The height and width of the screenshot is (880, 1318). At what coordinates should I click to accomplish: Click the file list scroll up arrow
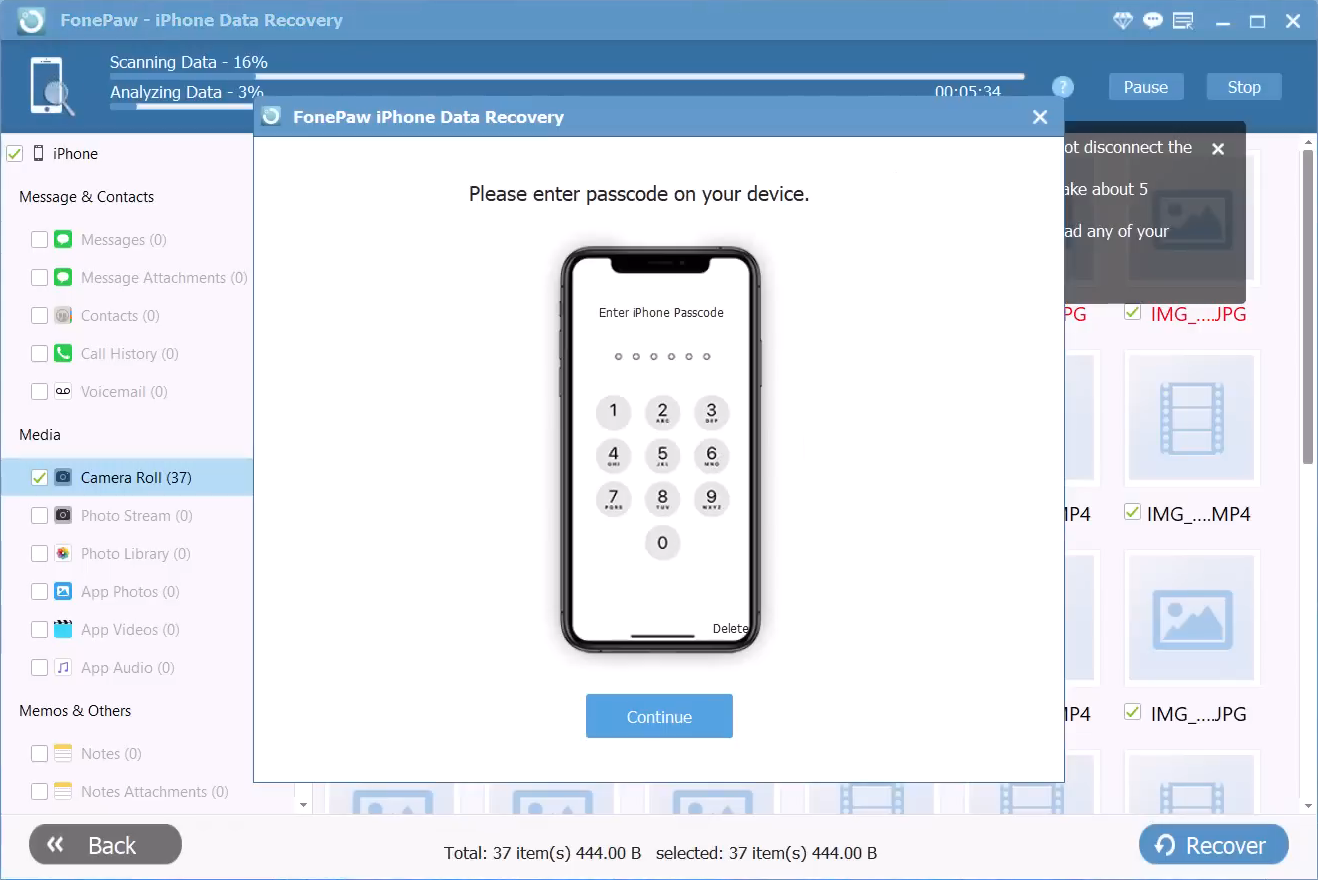pyautogui.click(x=1308, y=143)
